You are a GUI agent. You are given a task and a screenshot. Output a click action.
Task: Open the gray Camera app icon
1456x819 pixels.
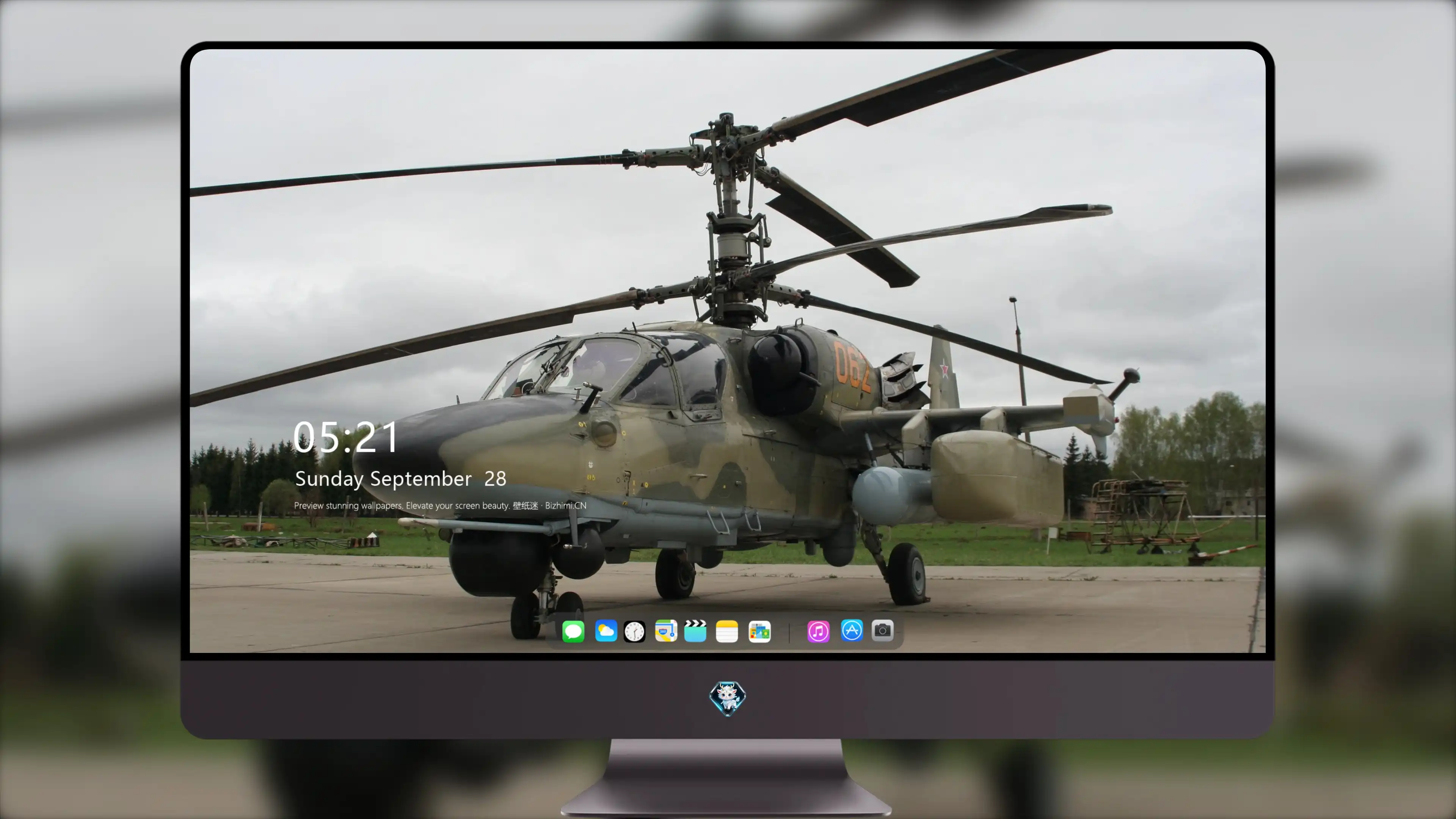(882, 630)
